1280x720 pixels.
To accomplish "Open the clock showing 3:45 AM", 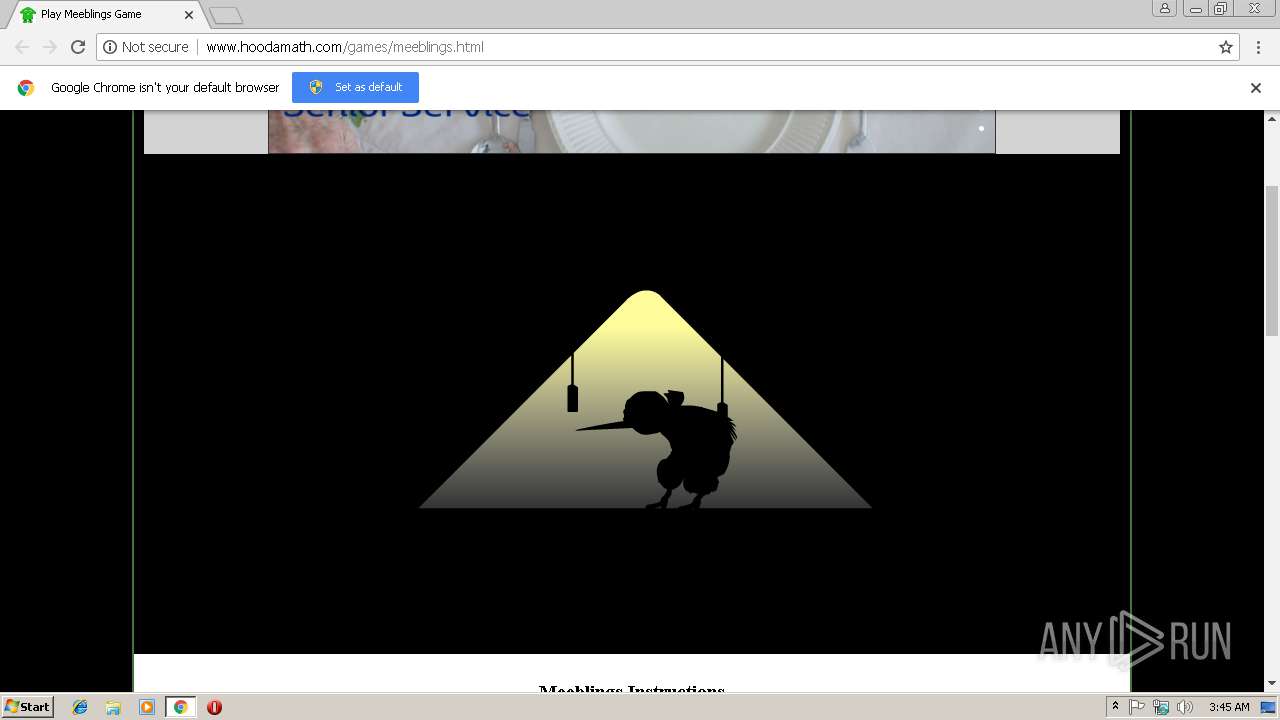I will [1229, 707].
